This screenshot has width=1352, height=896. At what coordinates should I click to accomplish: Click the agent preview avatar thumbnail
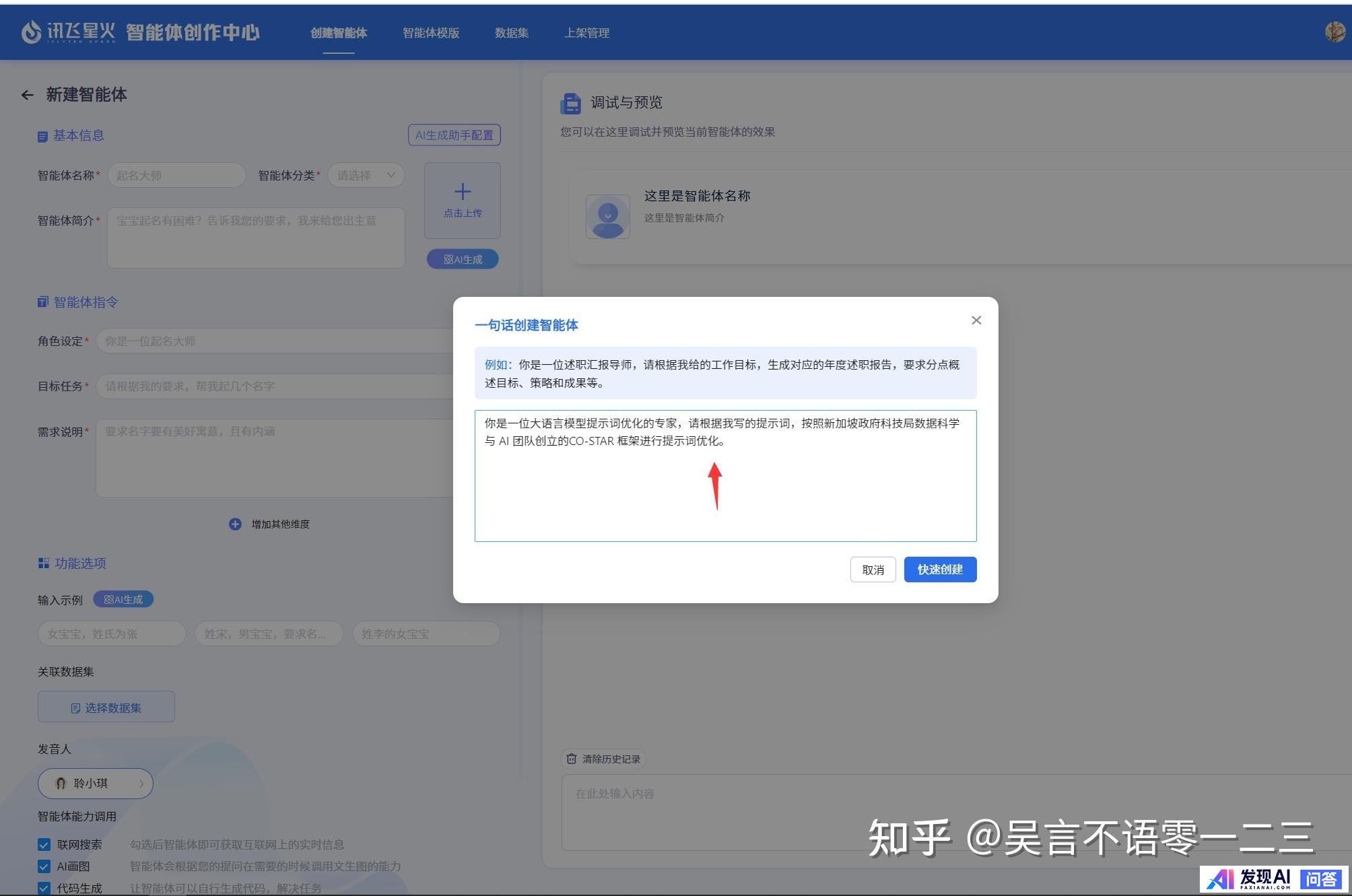(x=607, y=216)
